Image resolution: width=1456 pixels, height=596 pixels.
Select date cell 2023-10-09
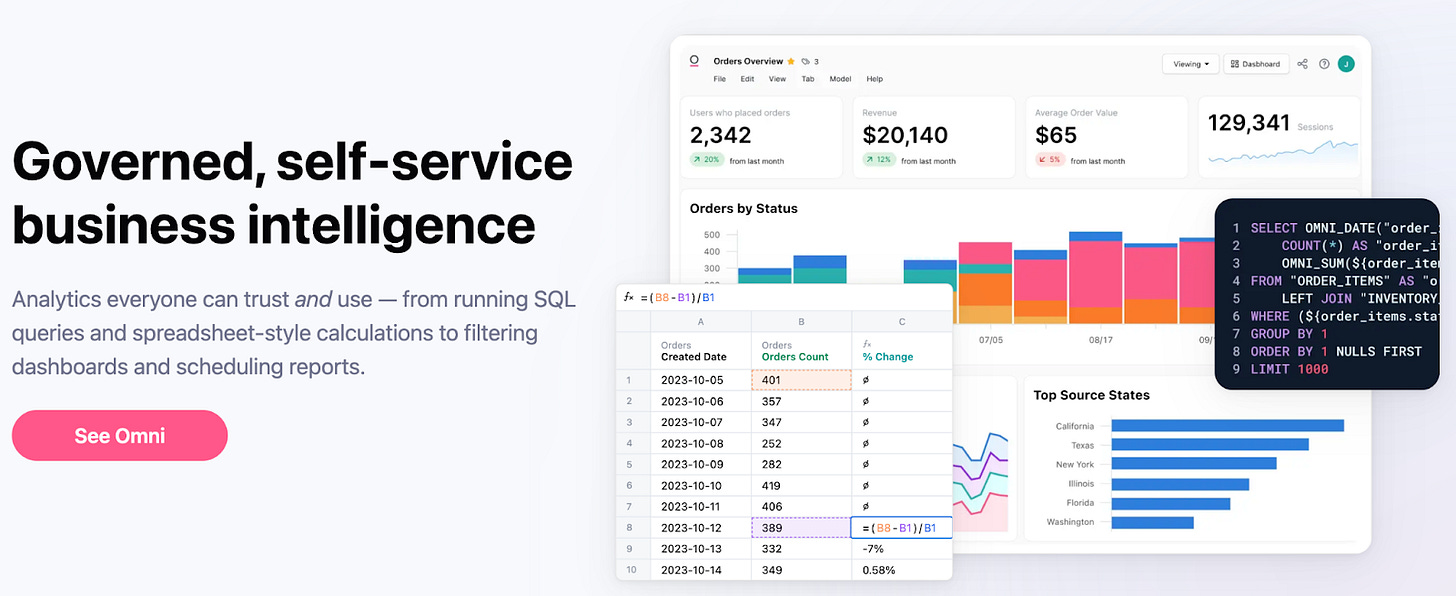coord(700,464)
